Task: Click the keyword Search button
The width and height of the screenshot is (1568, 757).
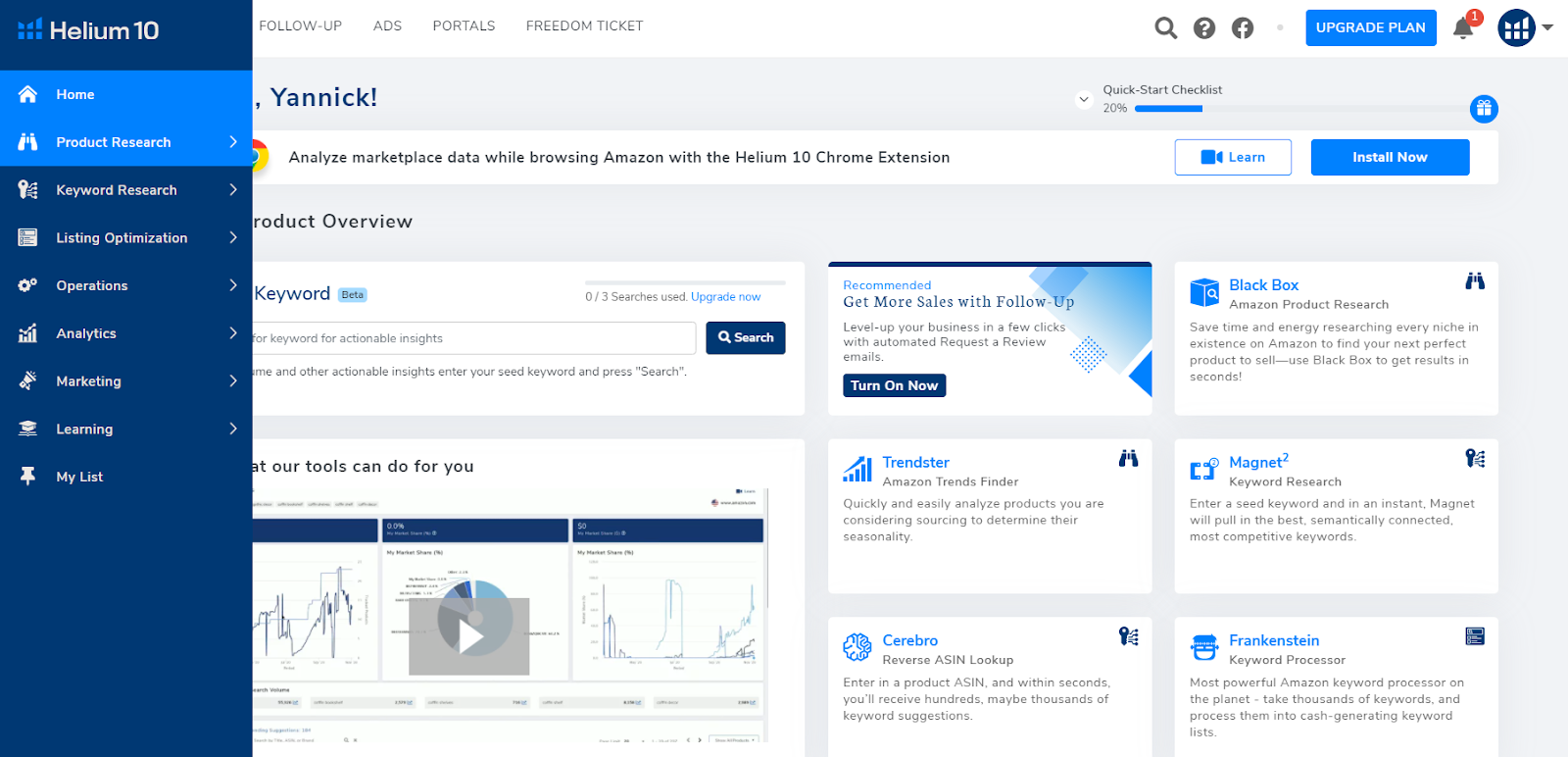Action: [746, 337]
